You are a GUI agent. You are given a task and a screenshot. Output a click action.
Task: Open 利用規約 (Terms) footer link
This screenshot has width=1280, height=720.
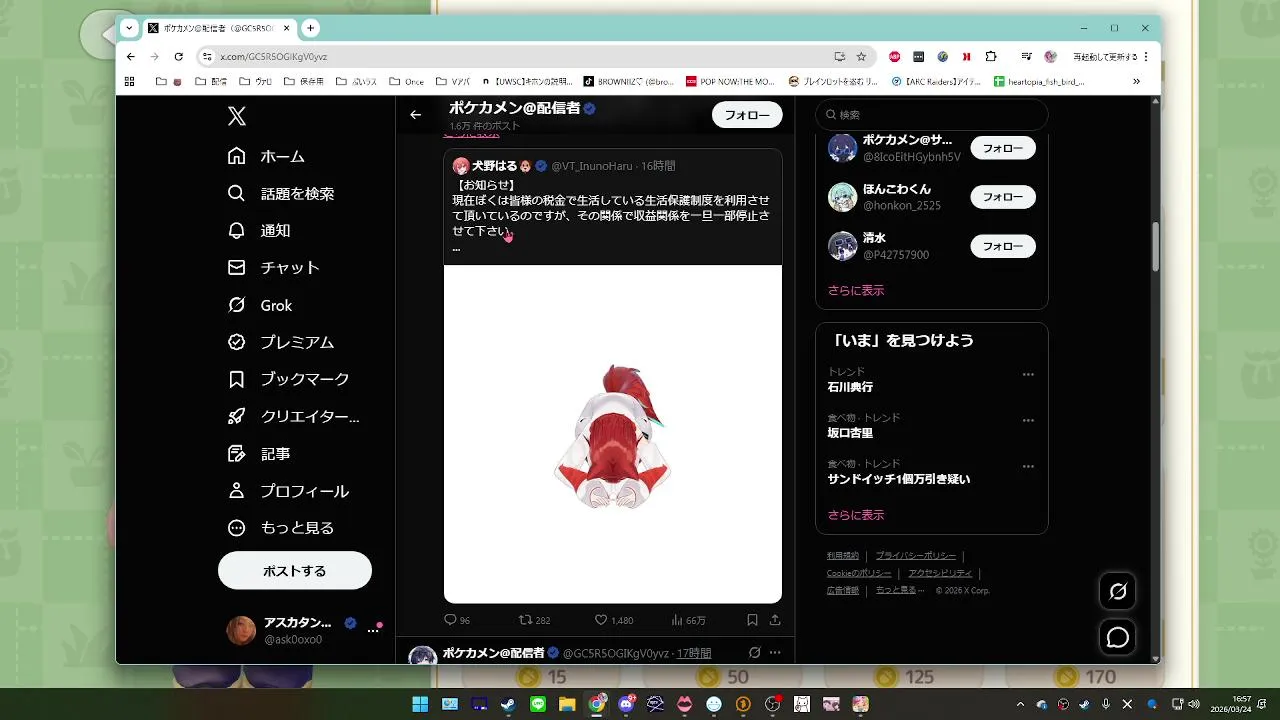843,556
